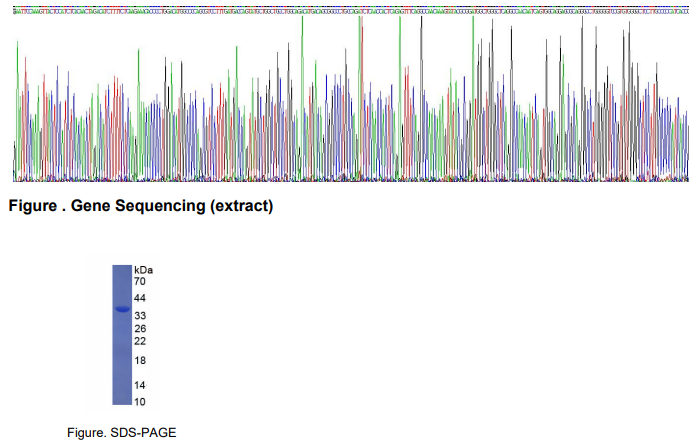Click the 70 kDa marker label
The width and height of the screenshot is (695, 445).
(140, 282)
